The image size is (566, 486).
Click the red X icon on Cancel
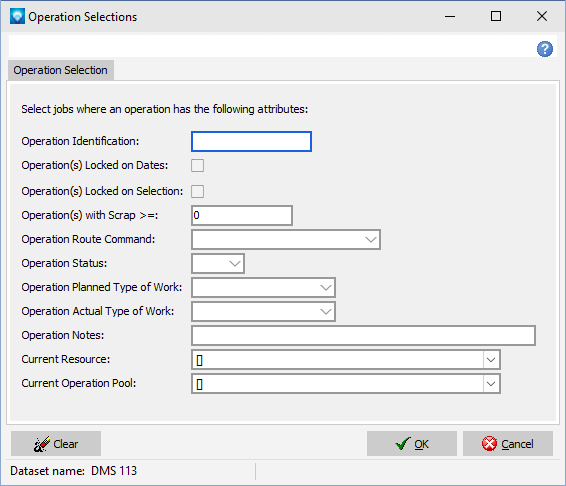pos(489,444)
